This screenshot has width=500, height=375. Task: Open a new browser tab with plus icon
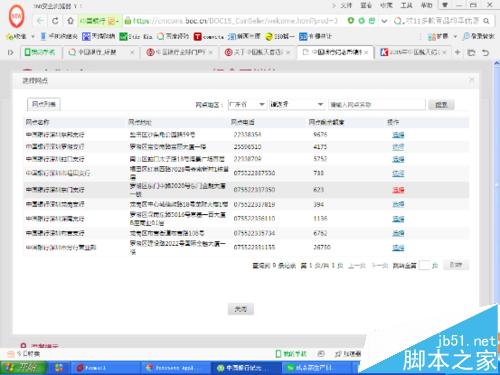pos(457,52)
